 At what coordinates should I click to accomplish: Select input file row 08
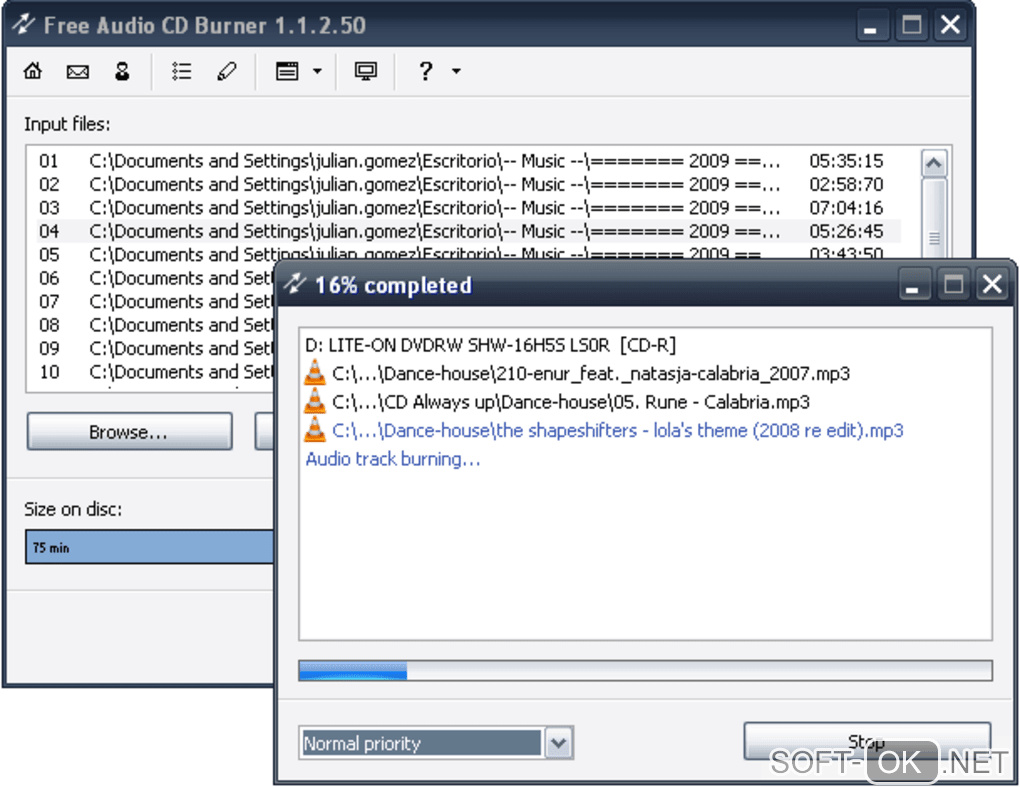(x=155, y=325)
